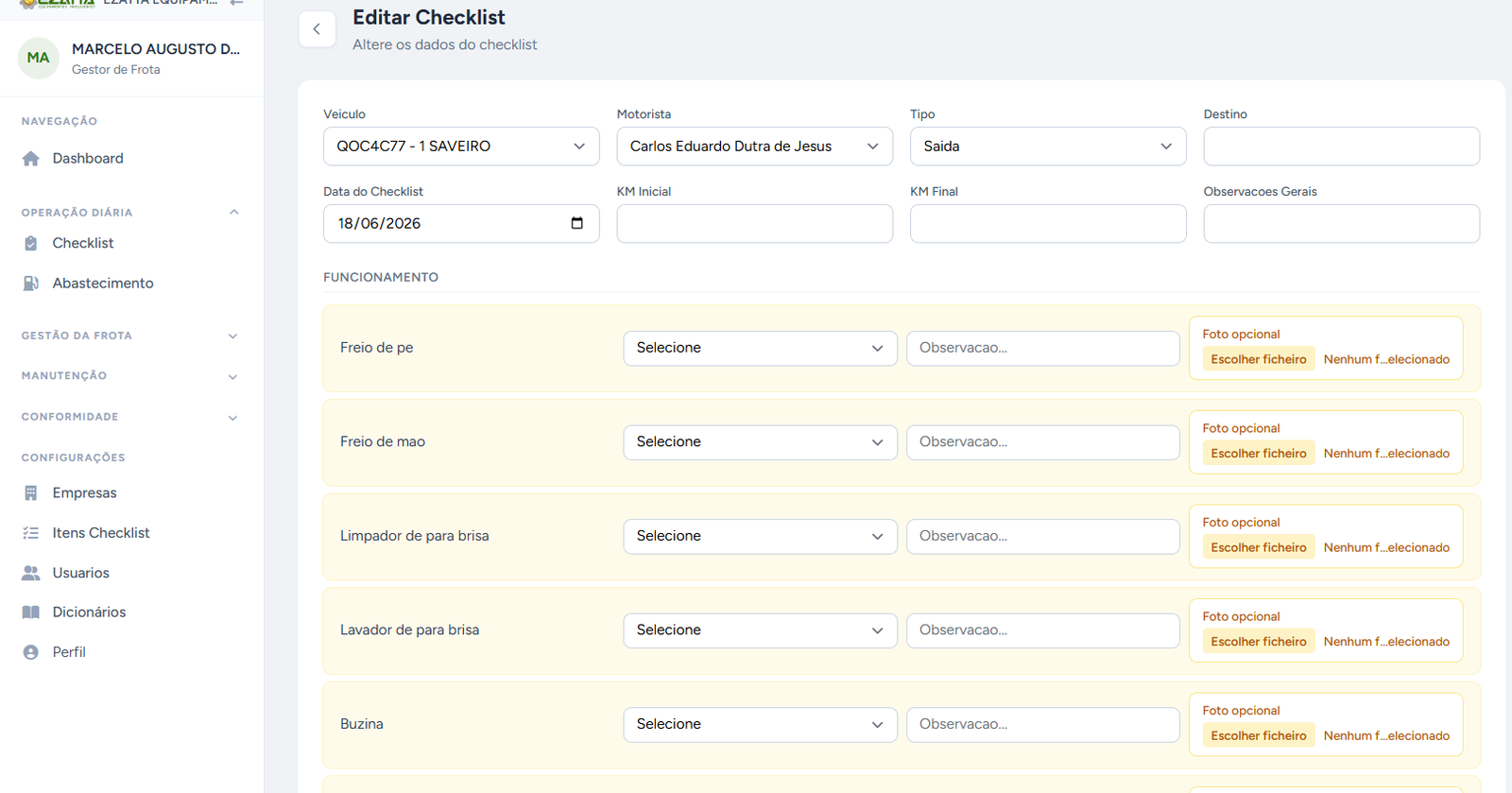Click the Perfil account icon
1512x793 pixels.
(31, 652)
